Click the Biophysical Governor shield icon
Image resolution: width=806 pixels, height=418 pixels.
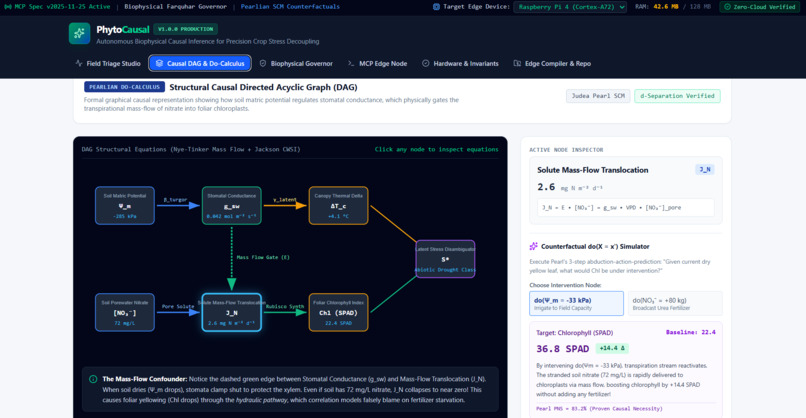[x=263, y=63]
